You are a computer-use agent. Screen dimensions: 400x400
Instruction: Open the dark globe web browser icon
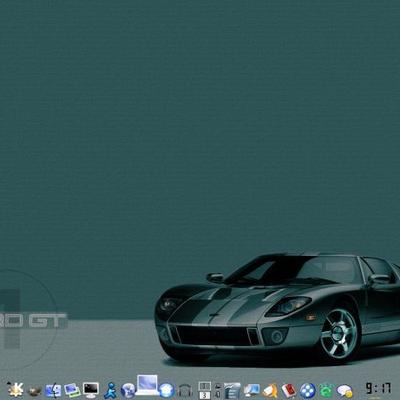click(x=128, y=390)
